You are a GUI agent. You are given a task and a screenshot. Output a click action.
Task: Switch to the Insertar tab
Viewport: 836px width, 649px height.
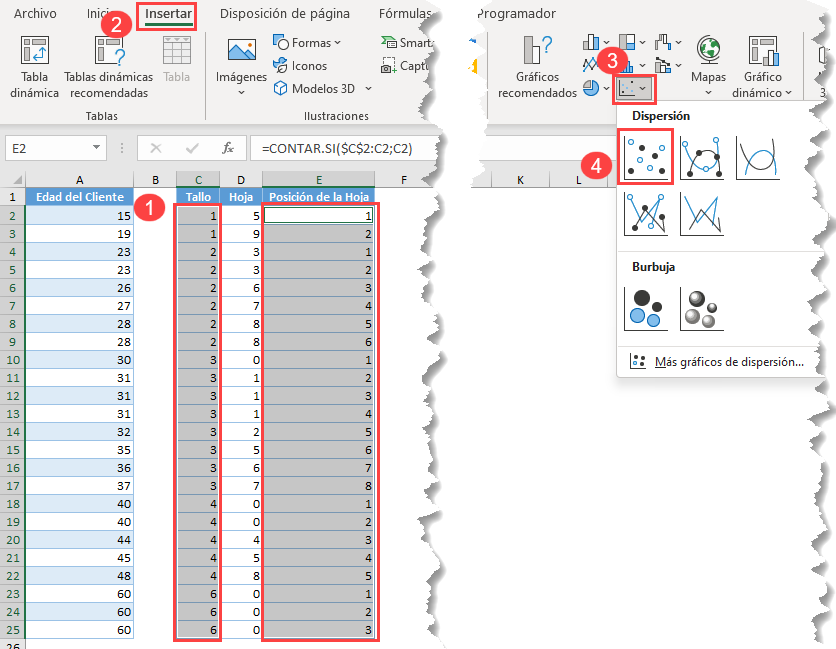(x=168, y=14)
